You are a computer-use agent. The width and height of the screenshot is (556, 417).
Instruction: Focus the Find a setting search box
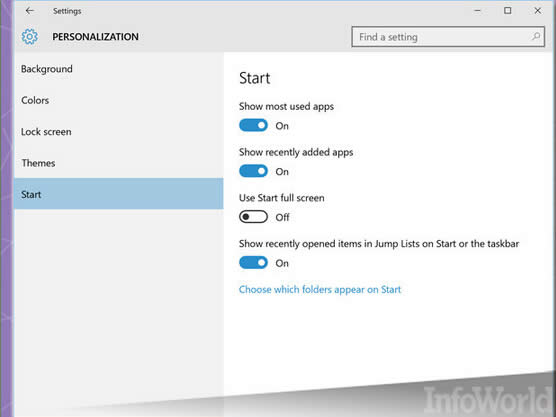(448, 37)
